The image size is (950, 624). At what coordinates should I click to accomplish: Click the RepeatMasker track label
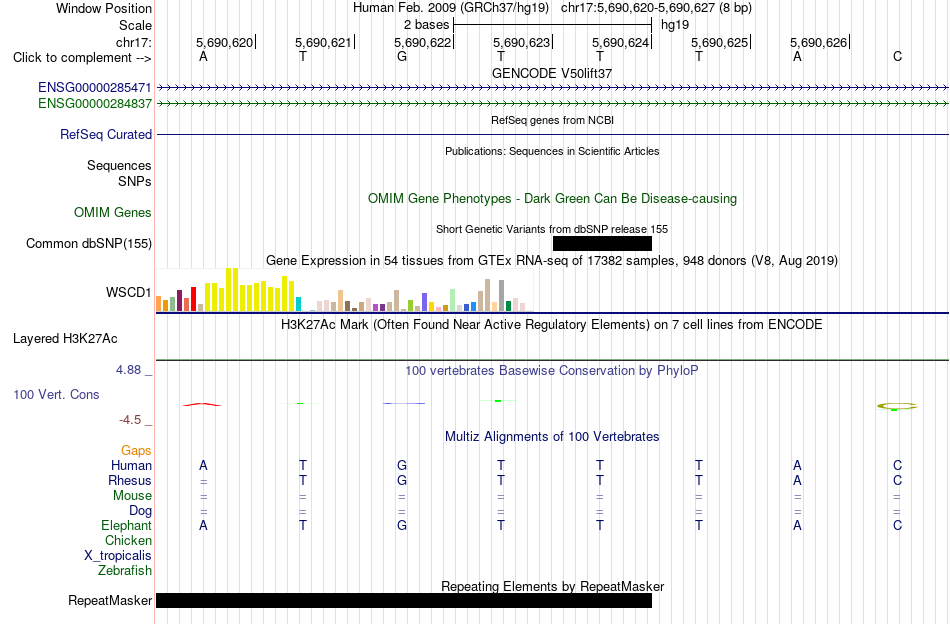pos(110,600)
